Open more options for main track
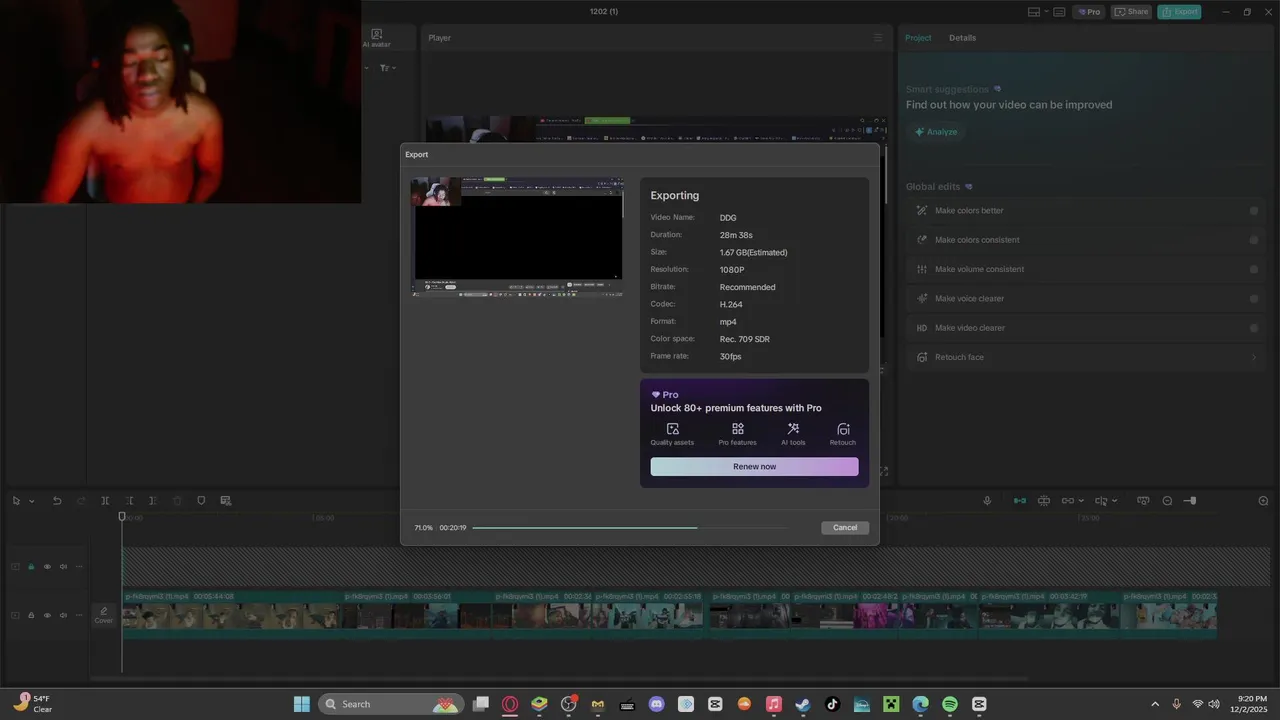The width and height of the screenshot is (1280, 720). coord(79,615)
